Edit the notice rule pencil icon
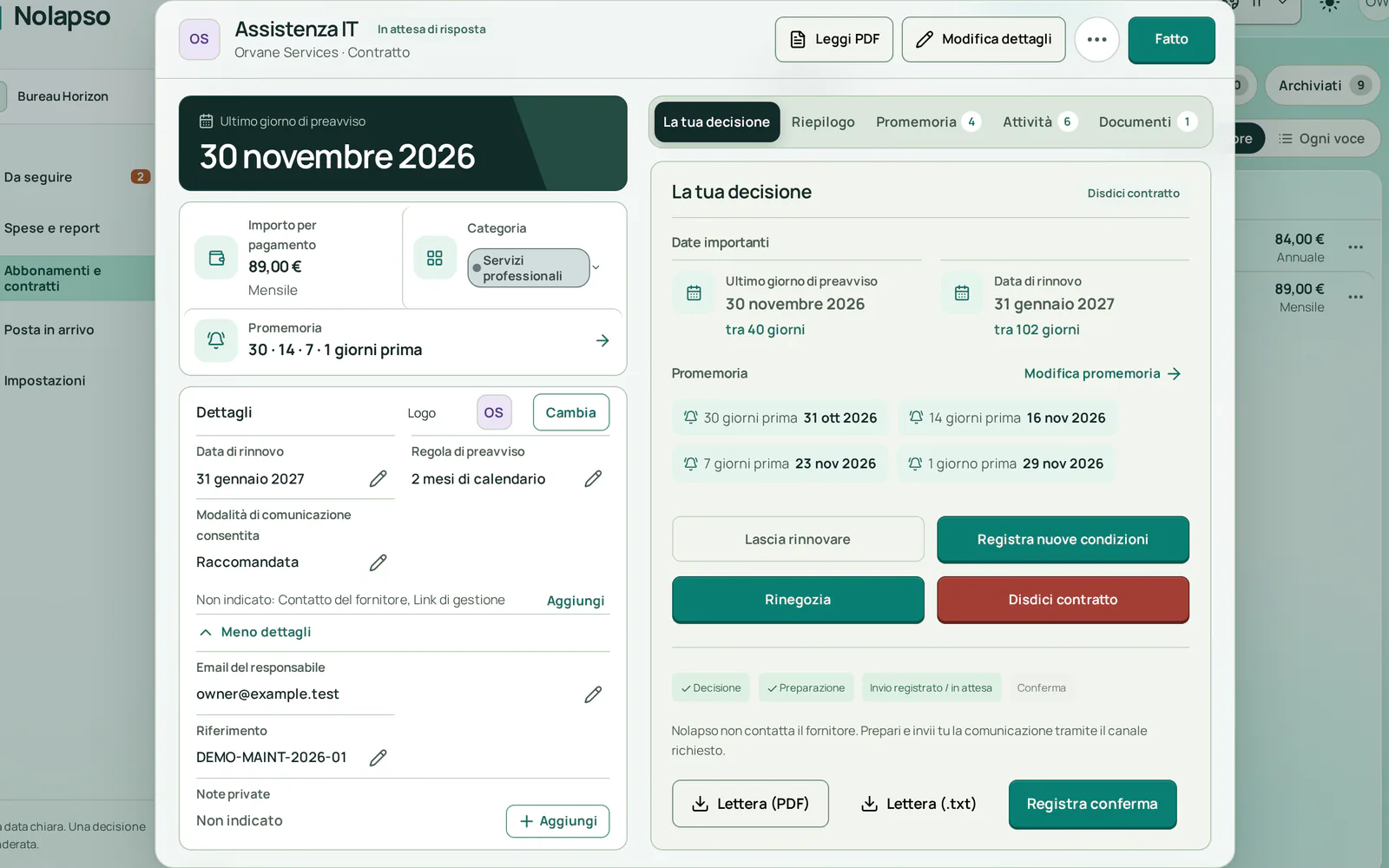Image resolution: width=1389 pixels, height=868 pixels. click(x=593, y=479)
